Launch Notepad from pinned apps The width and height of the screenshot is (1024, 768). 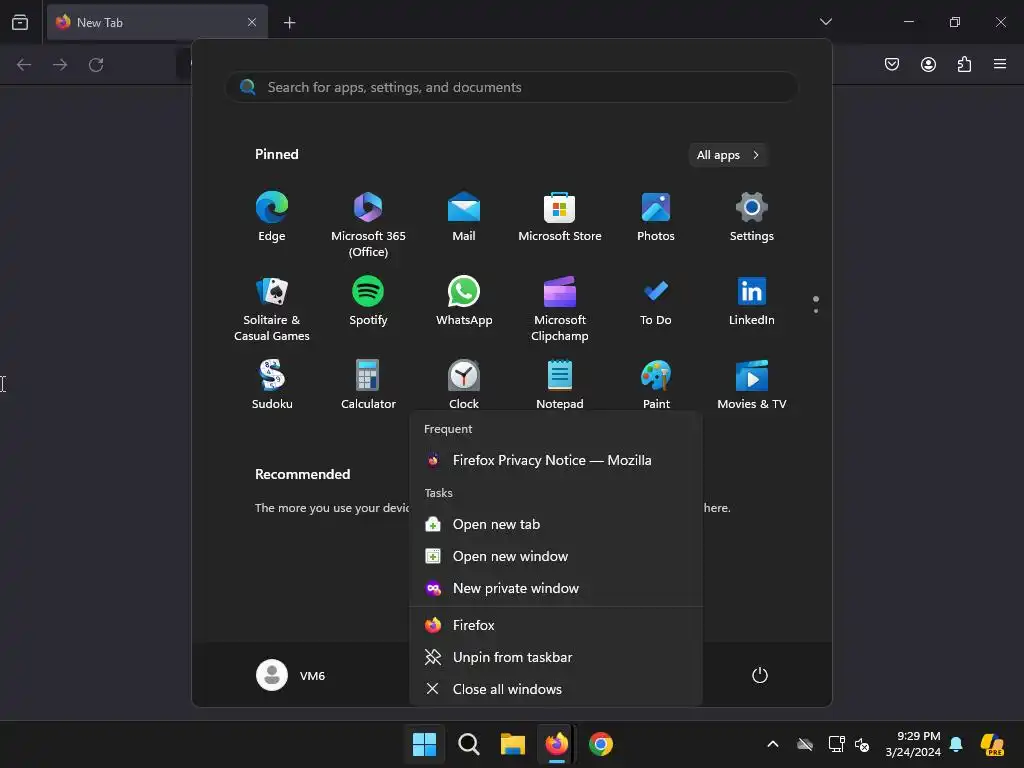click(x=560, y=385)
